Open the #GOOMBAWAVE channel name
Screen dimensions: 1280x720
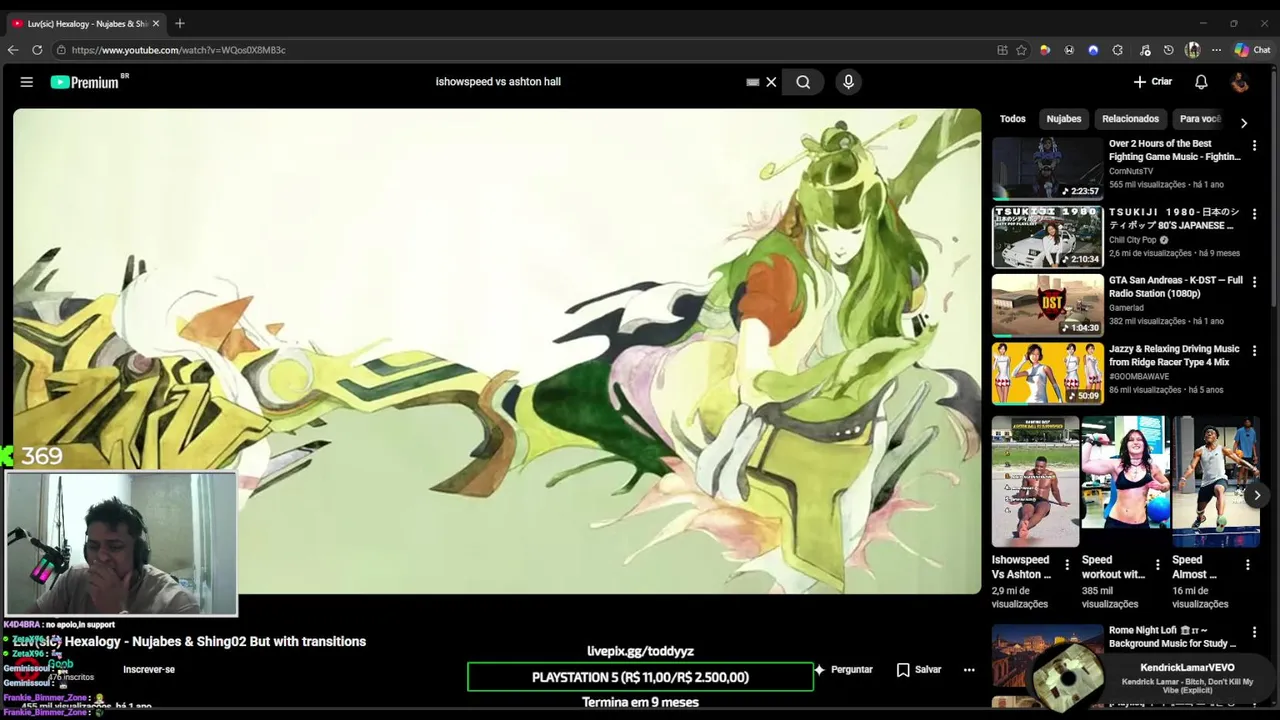coord(1139,377)
